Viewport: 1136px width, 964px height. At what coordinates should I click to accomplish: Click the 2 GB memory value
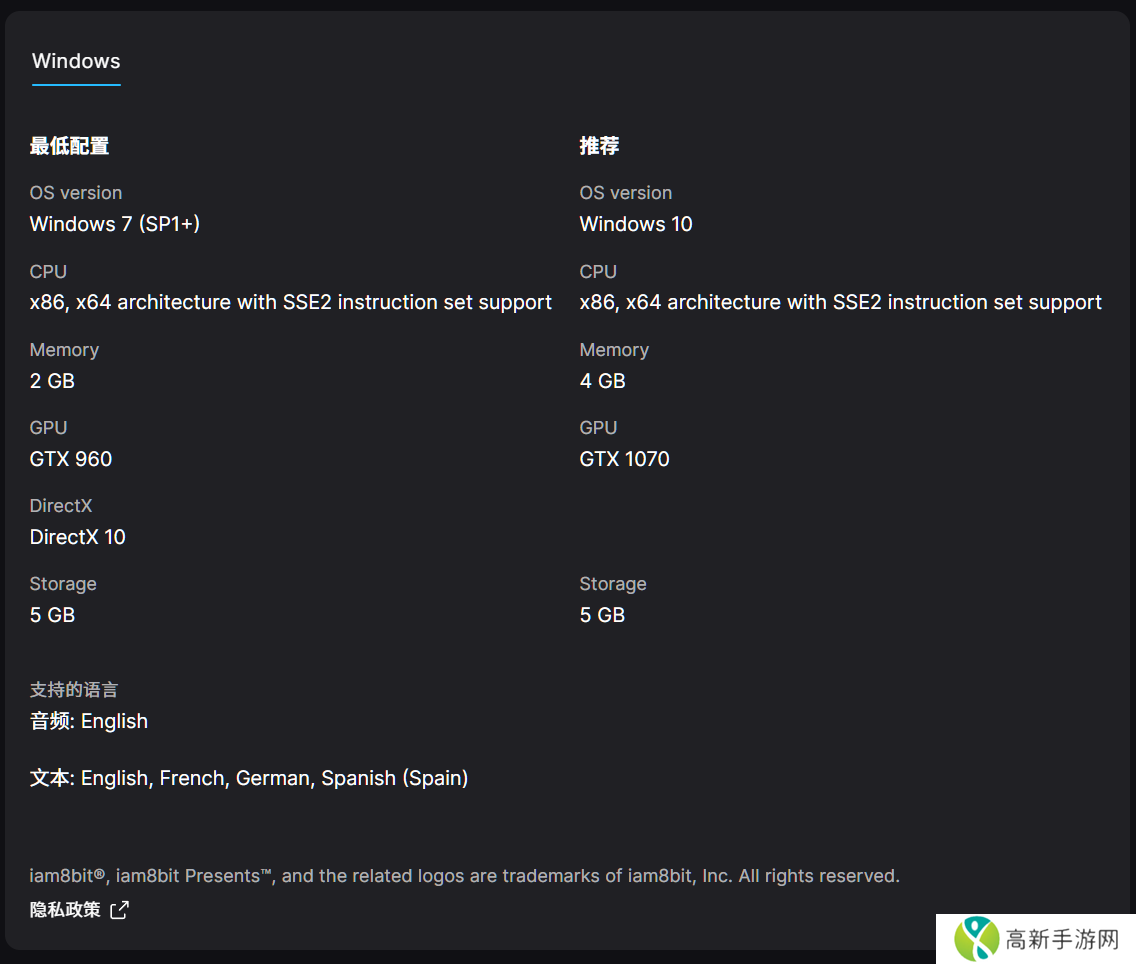52,381
